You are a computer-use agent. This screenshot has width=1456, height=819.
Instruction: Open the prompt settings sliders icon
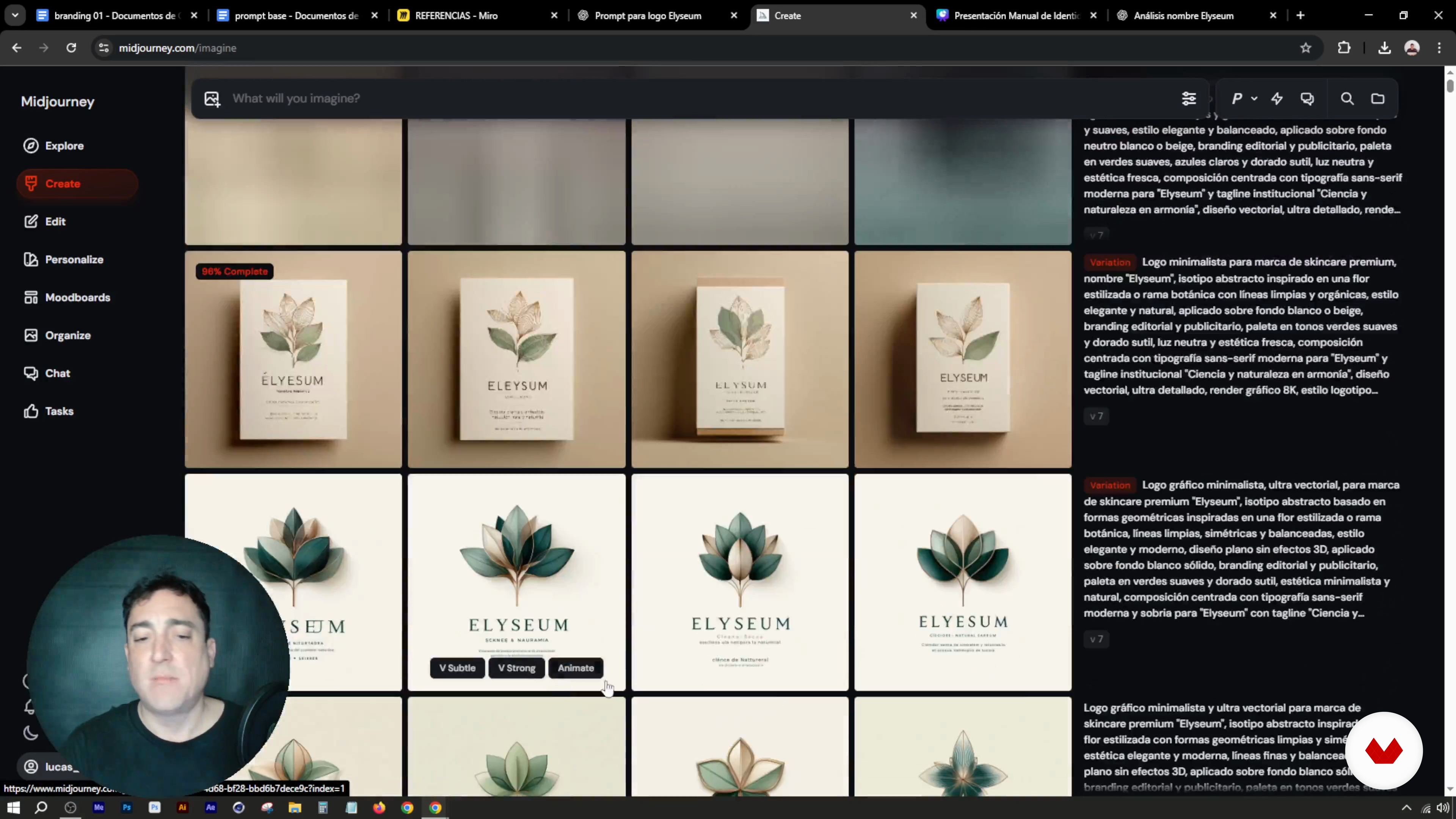1189,99
